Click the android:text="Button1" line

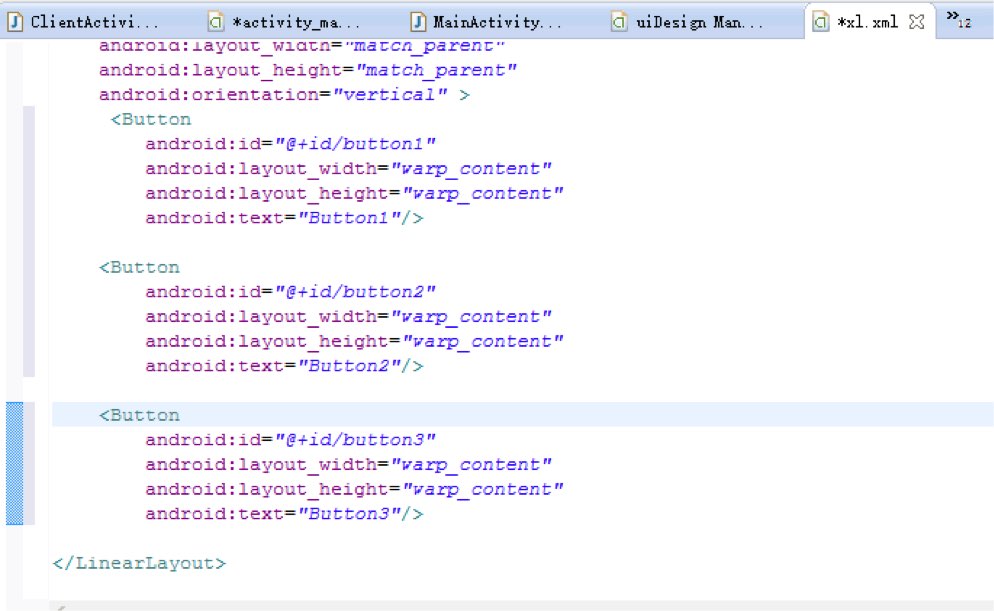(x=284, y=219)
